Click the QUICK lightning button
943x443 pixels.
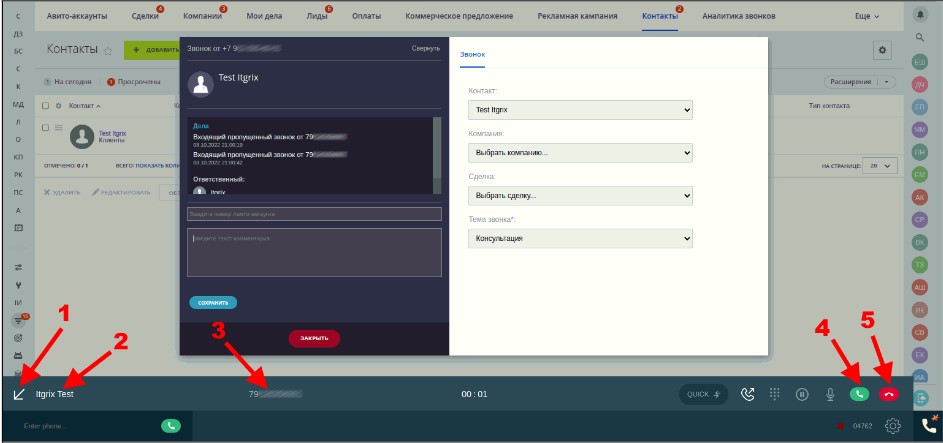pos(703,394)
